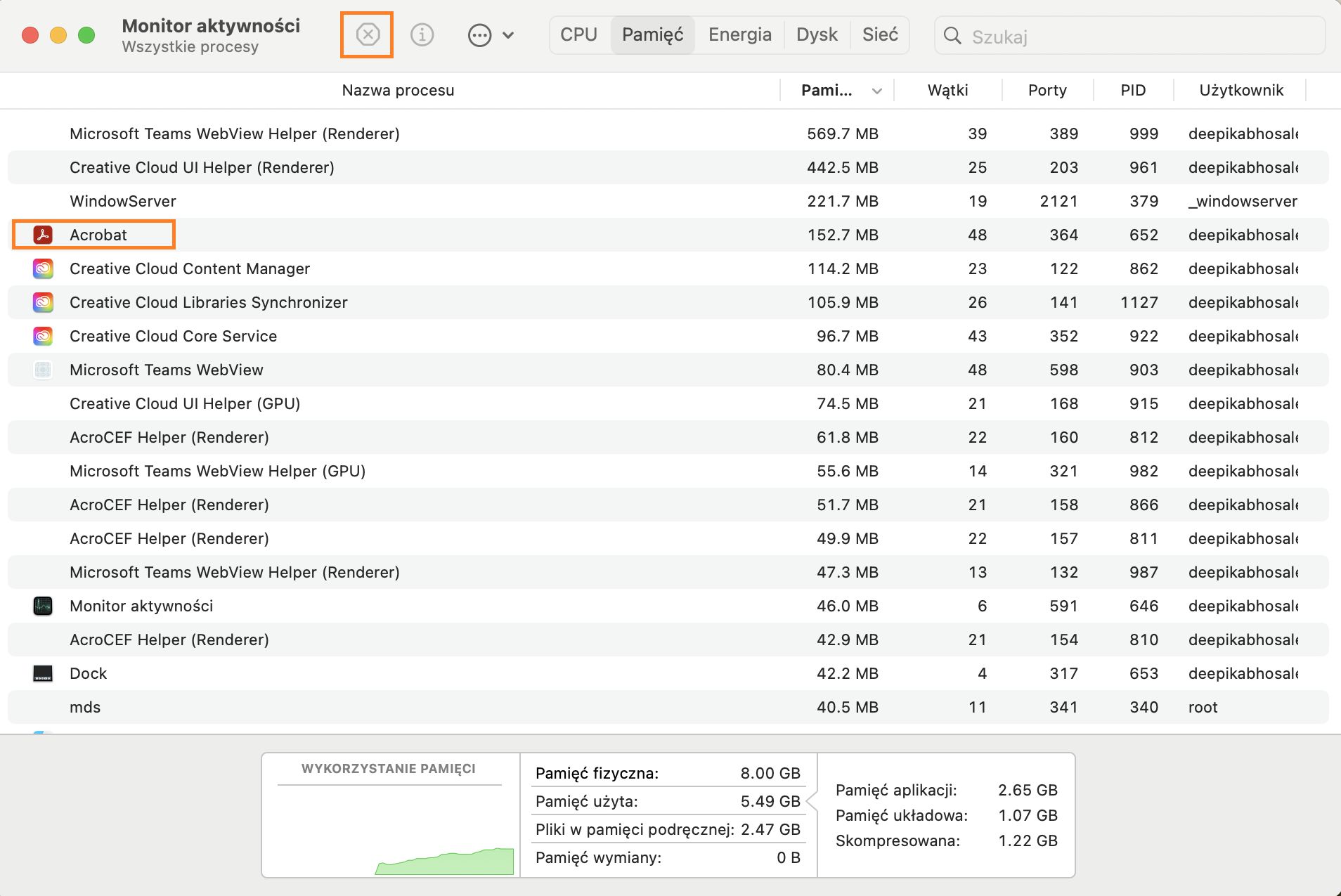1341x896 pixels.
Task: Click the stop process (X) toolbar icon
Action: [367, 34]
